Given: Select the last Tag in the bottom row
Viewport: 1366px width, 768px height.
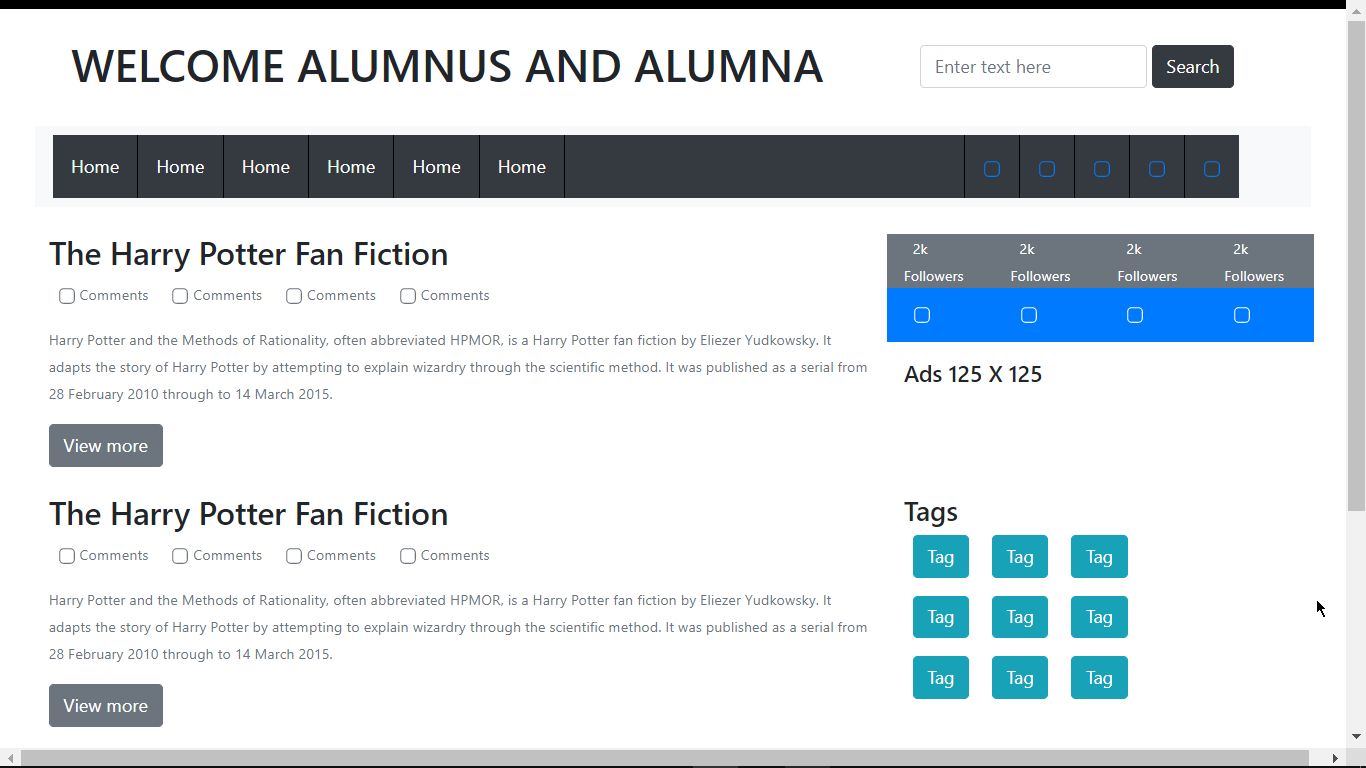Looking at the screenshot, I should [1099, 678].
